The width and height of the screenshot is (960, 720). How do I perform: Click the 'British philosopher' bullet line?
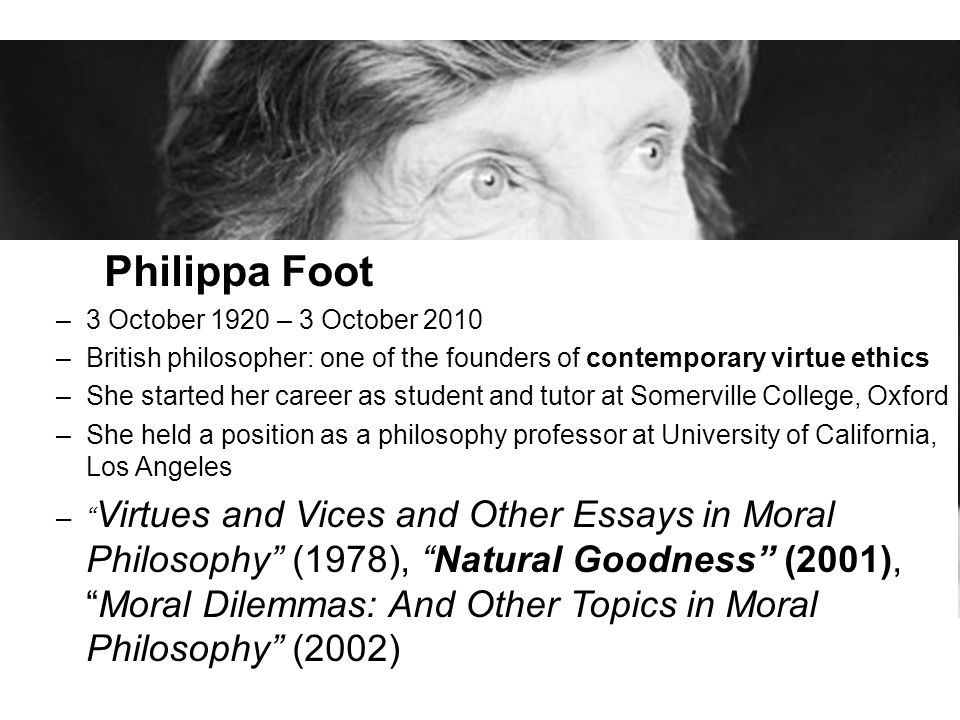[x=508, y=358]
